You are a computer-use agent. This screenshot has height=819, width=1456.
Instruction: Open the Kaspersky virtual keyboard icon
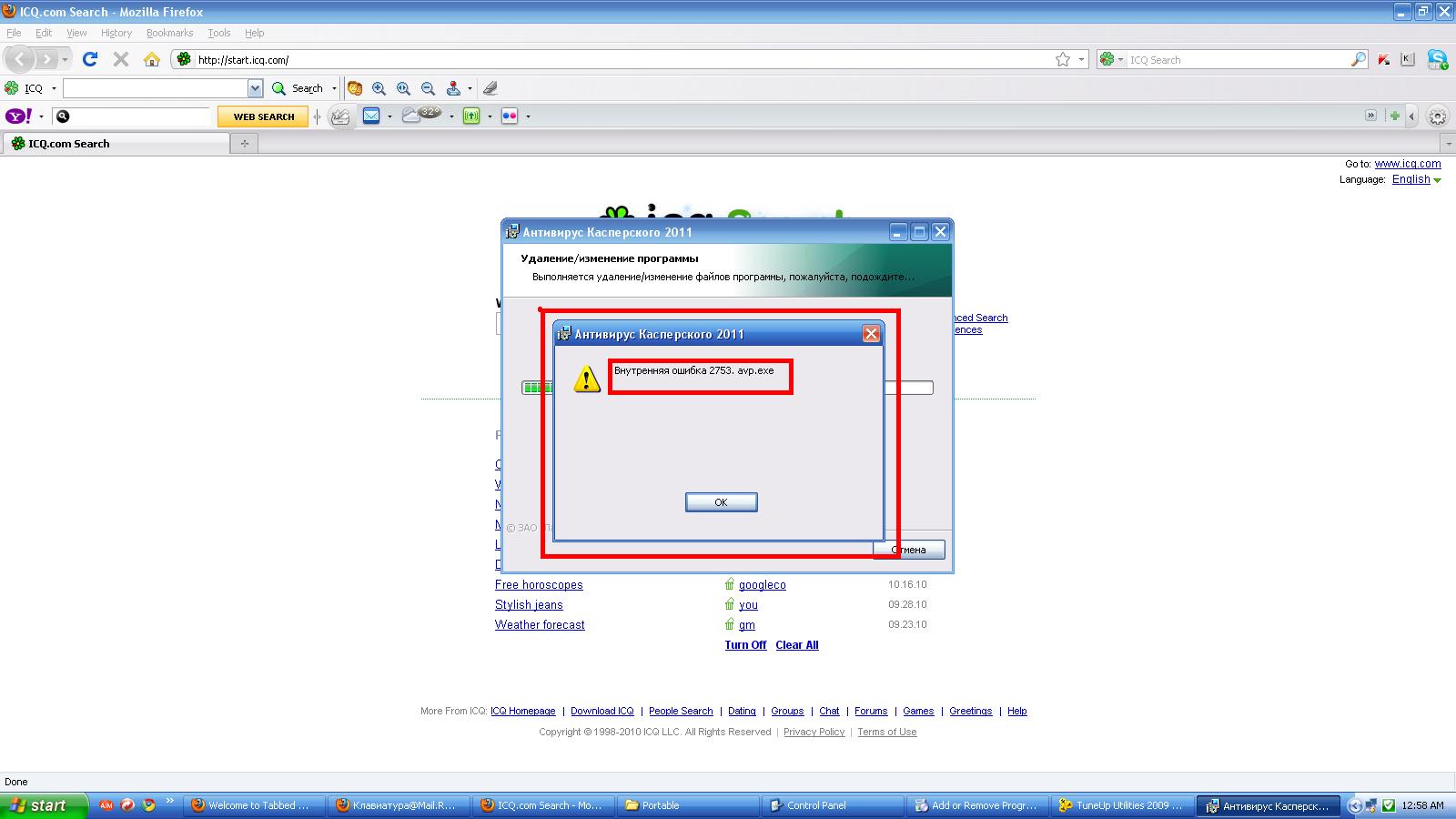(1408, 59)
